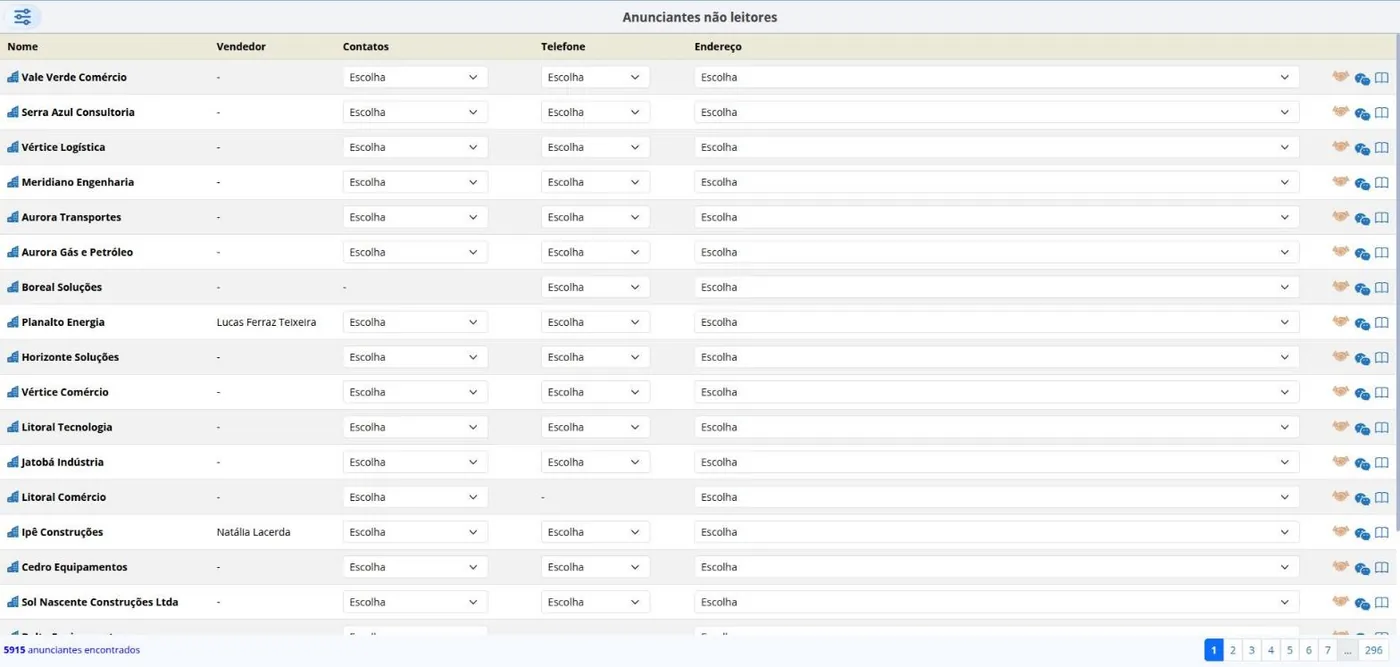Open chat bubbles icon for Aurora Transportes
The height and width of the screenshot is (667, 1400).
[1362, 218]
